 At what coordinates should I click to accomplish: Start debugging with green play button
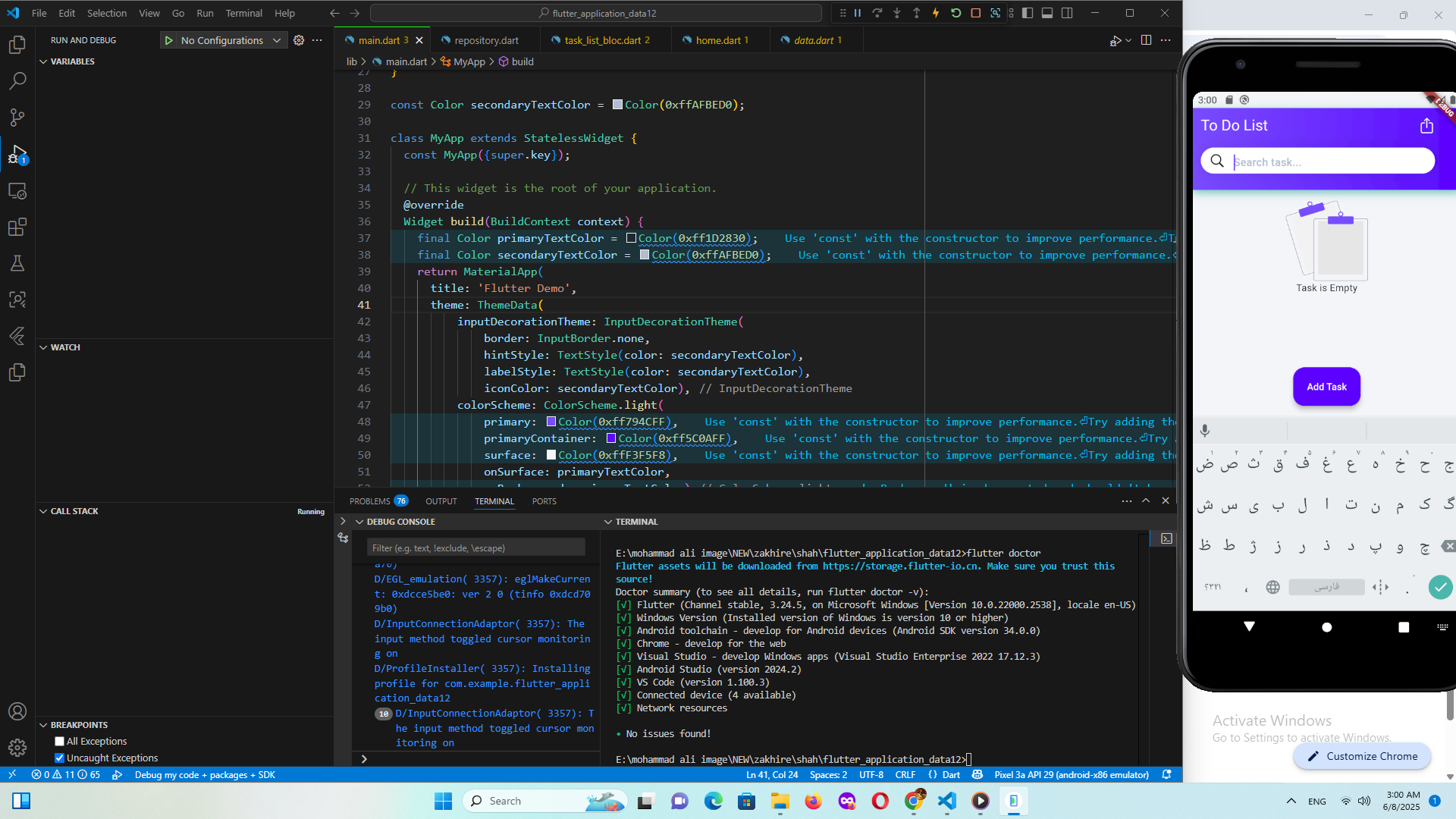pyautogui.click(x=168, y=40)
